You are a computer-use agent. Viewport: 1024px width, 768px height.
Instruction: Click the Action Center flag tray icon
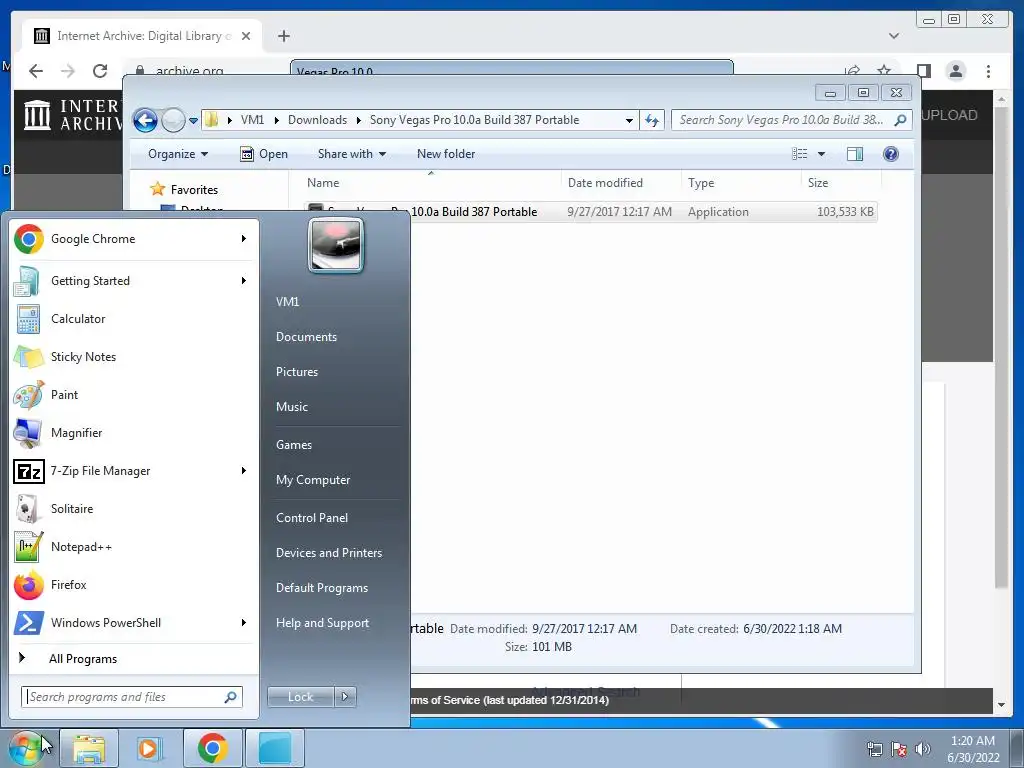899,749
